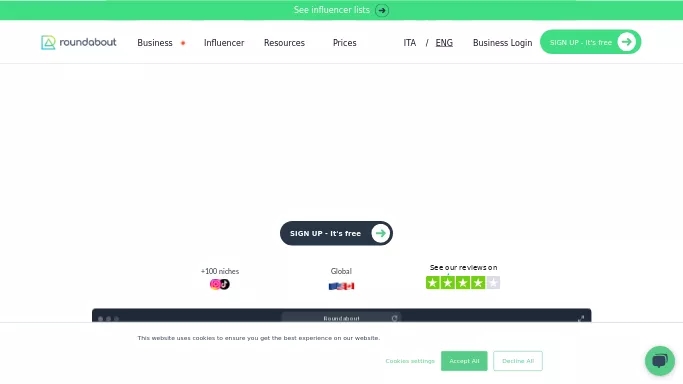Switch language to ENG
The height and width of the screenshot is (384, 683).
(x=444, y=43)
